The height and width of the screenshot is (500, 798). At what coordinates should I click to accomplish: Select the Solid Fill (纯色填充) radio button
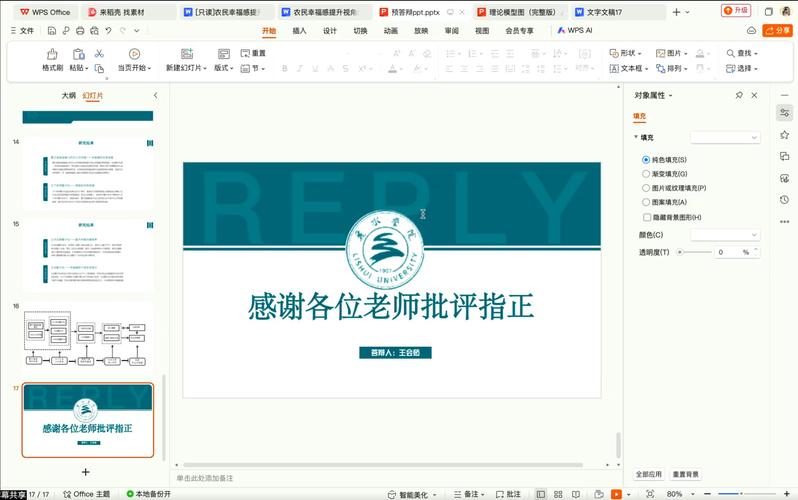coord(646,160)
